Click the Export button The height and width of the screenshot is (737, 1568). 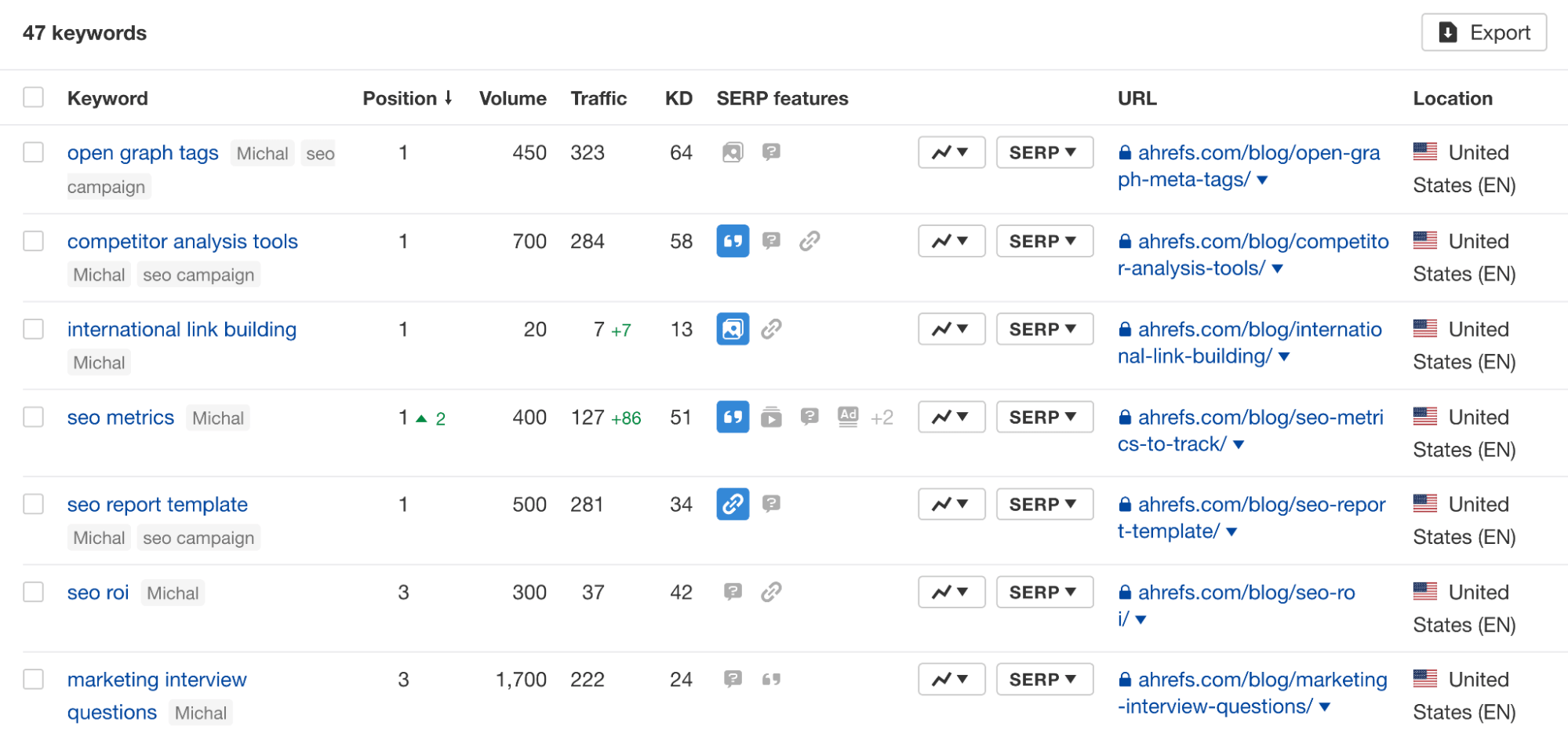(1483, 32)
